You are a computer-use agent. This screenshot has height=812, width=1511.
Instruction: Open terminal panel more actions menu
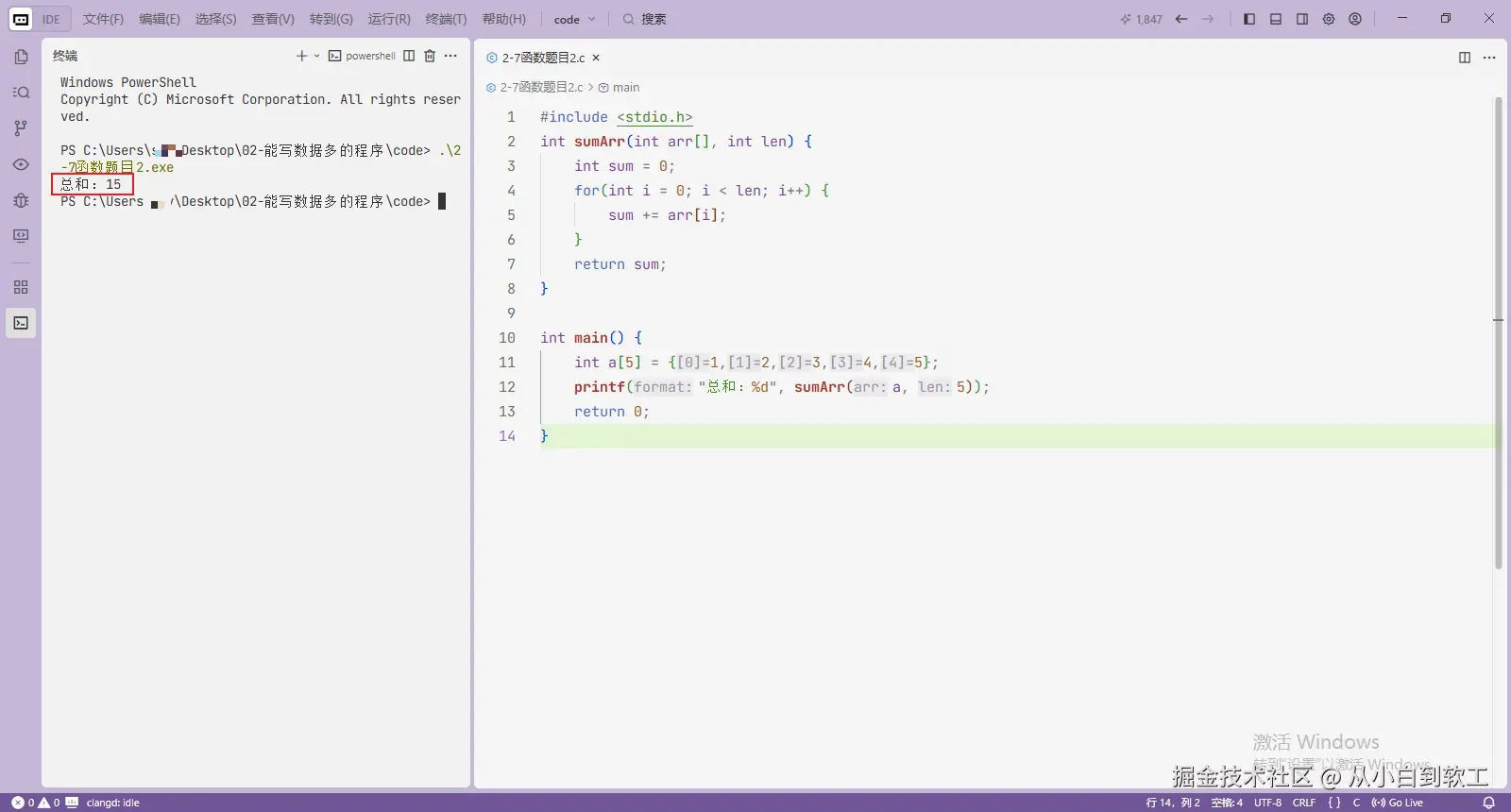click(450, 56)
